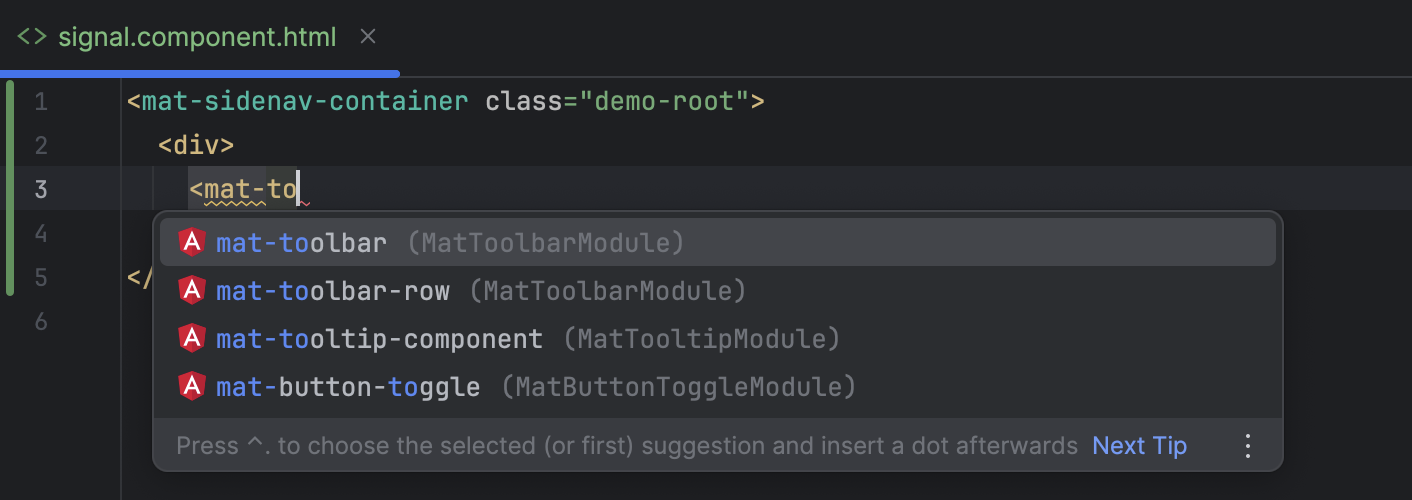
Task: Place cursor on the div tag
Action: tap(196, 145)
